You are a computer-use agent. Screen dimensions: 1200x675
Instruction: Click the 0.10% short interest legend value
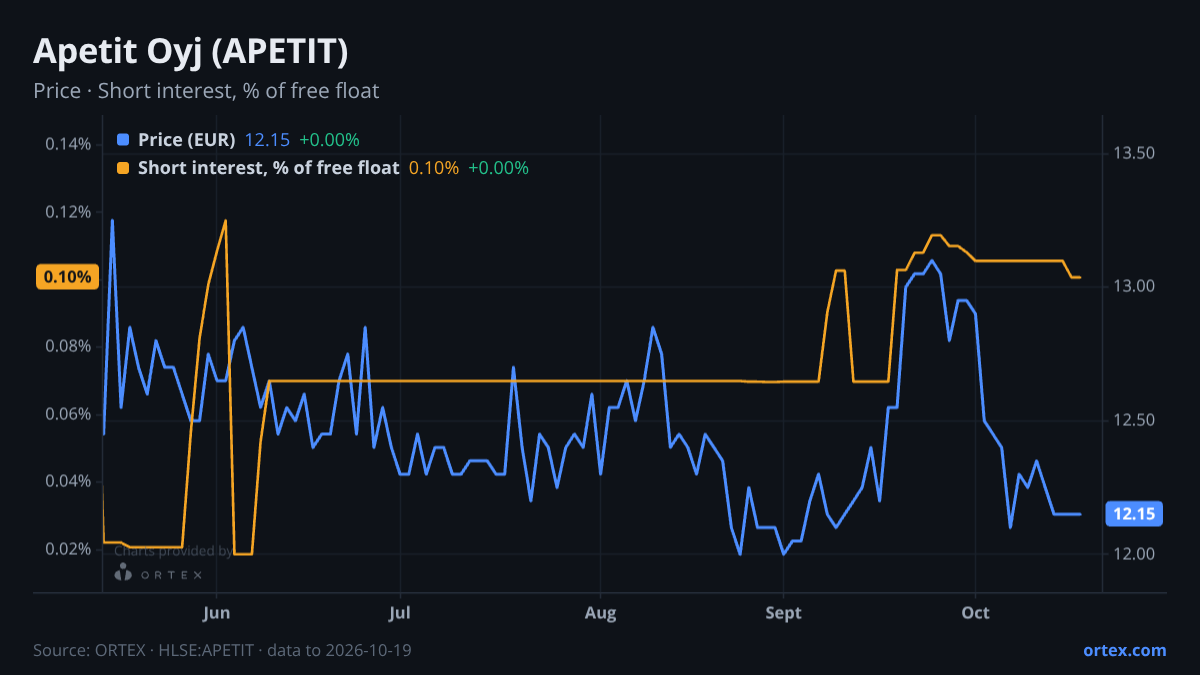[433, 168]
